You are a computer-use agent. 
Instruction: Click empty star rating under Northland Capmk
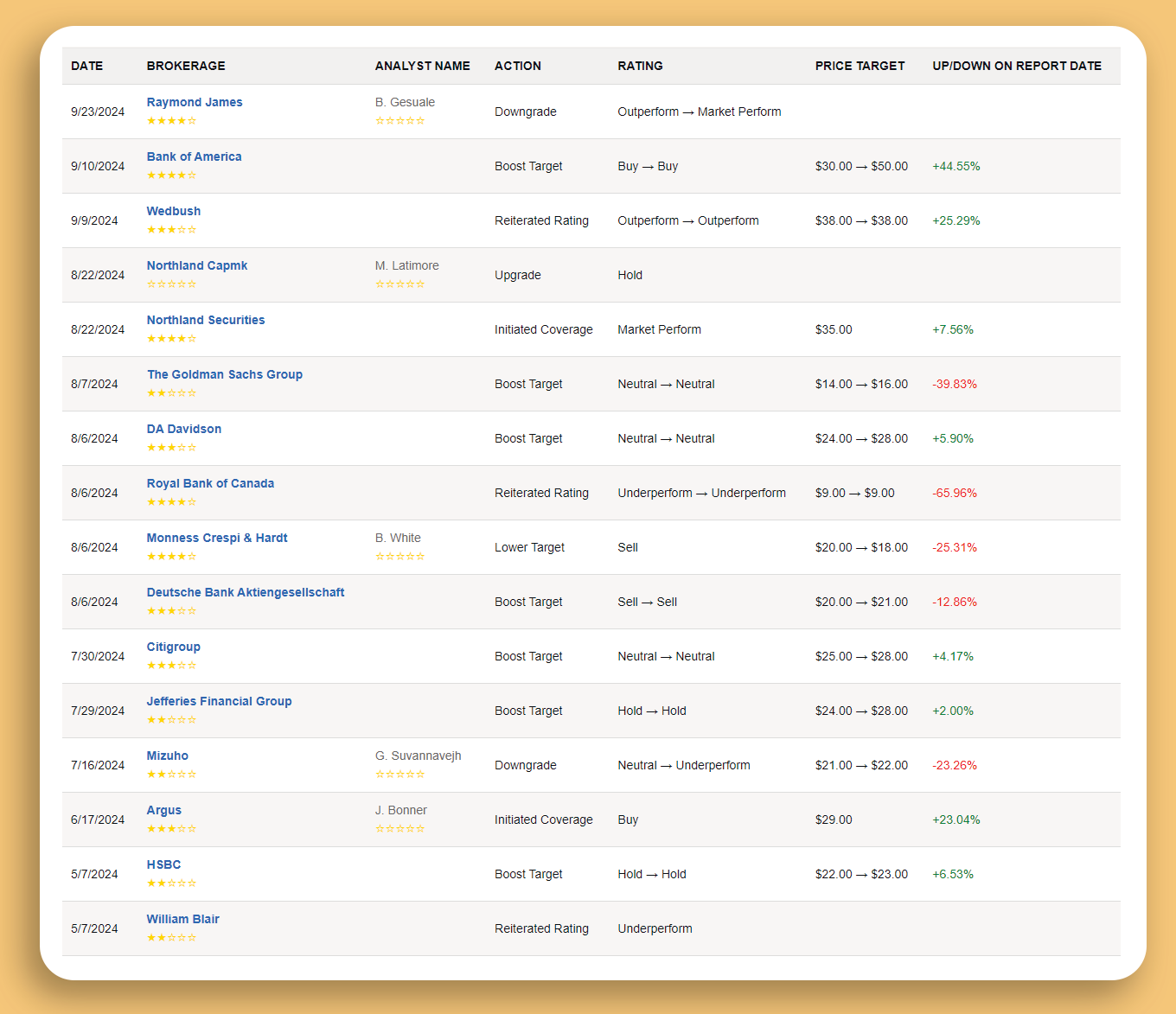[x=172, y=284]
